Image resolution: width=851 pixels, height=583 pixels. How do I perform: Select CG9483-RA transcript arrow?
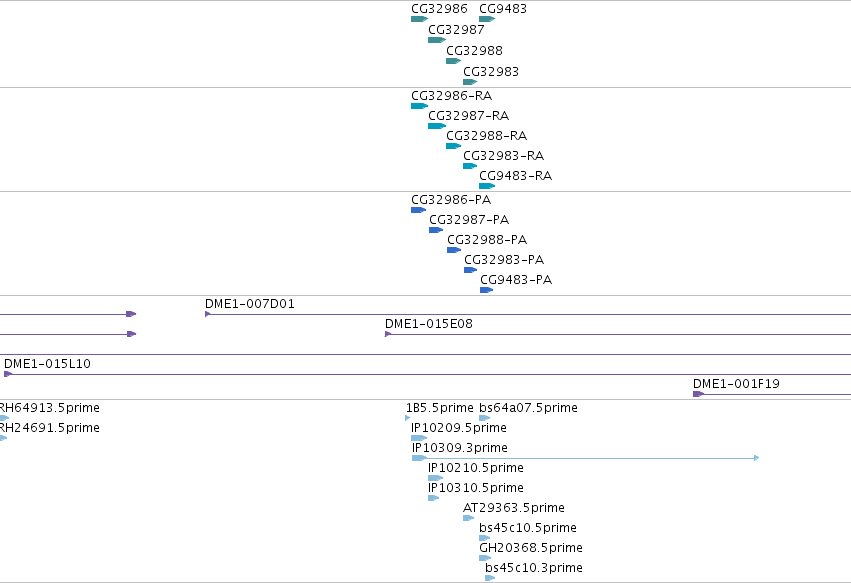coord(487,186)
